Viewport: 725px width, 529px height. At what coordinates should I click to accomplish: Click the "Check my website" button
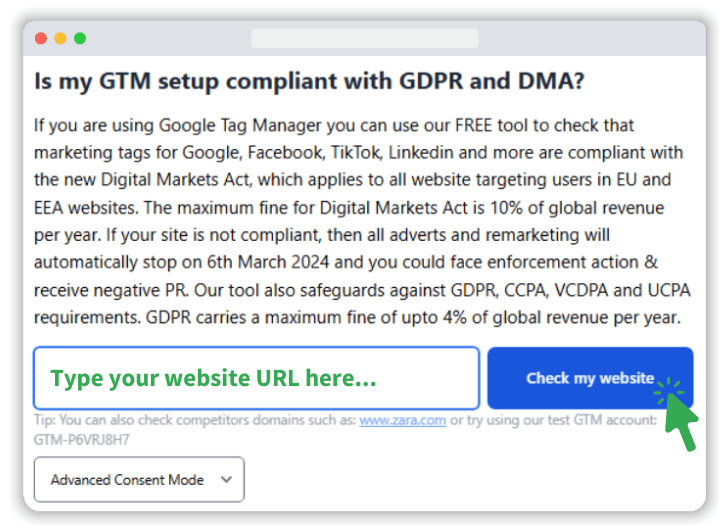click(589, 378)
